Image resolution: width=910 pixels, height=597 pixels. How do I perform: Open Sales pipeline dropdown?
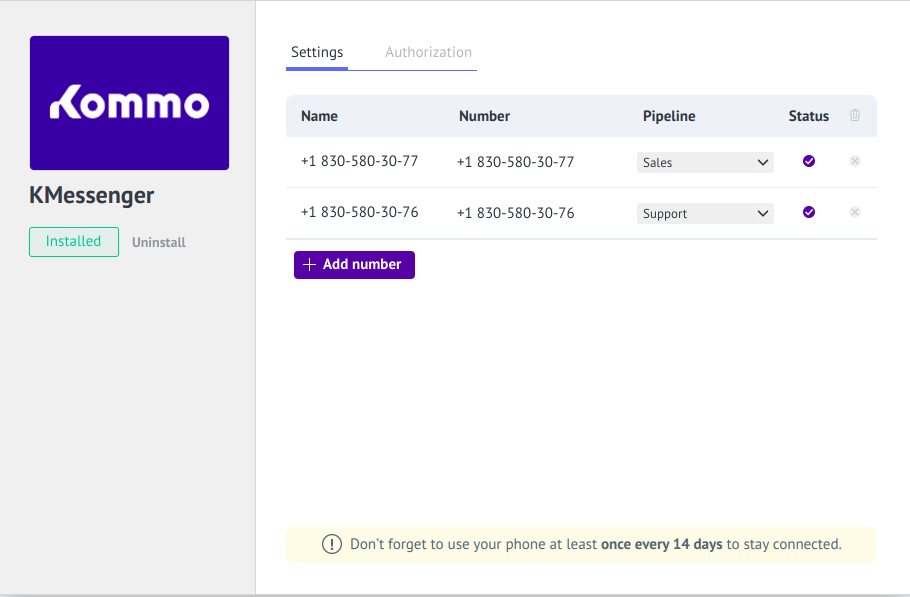pos(705,162)
